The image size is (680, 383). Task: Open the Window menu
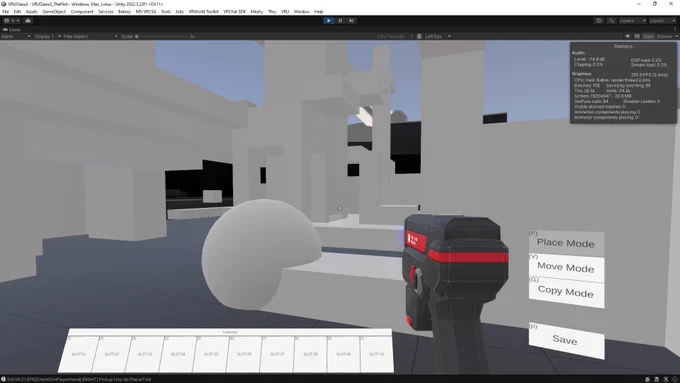302,12
